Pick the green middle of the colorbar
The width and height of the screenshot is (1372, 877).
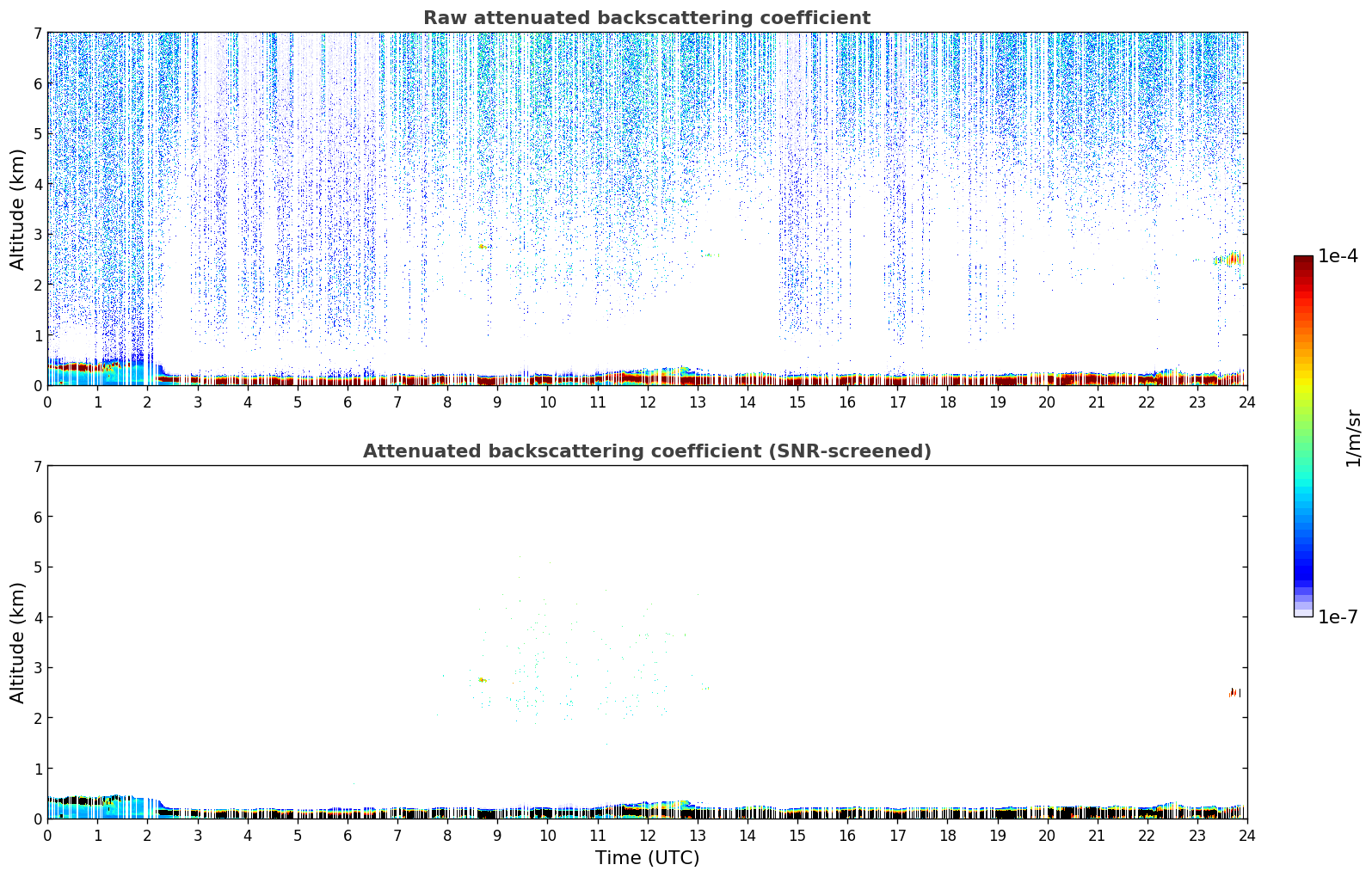pyautogui.click(x=1302, y=430)
